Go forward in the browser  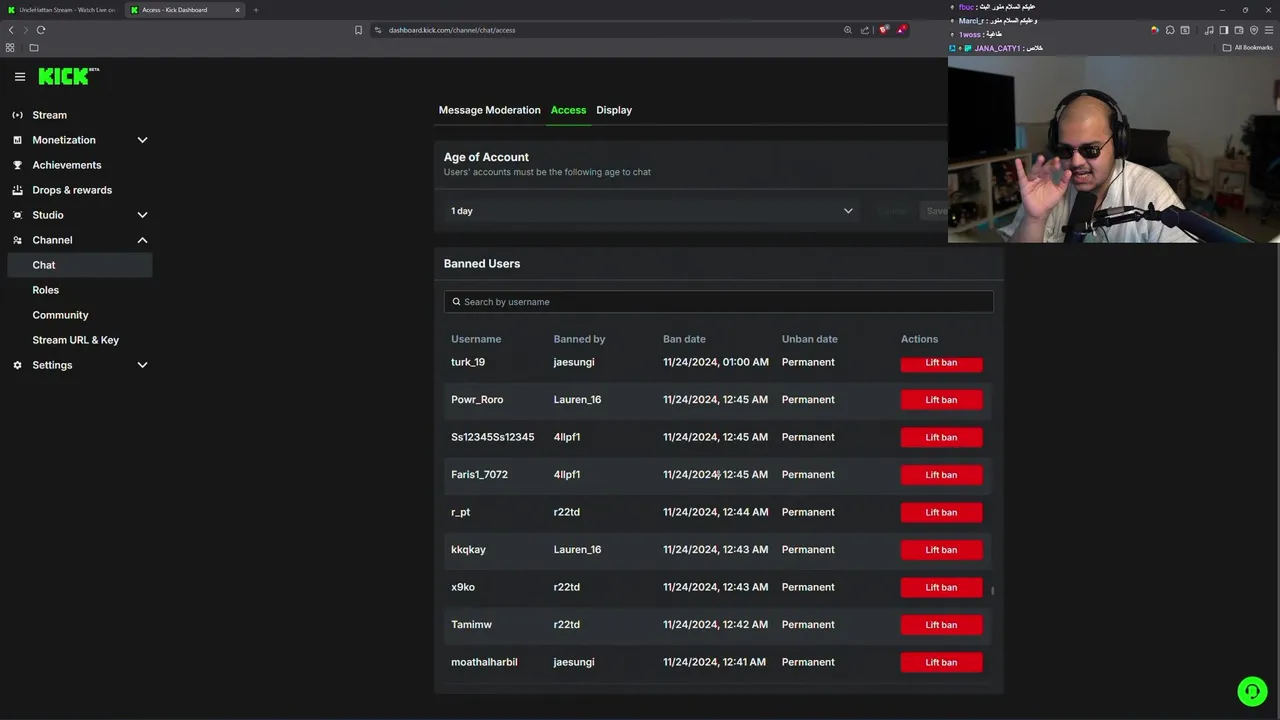26,30
